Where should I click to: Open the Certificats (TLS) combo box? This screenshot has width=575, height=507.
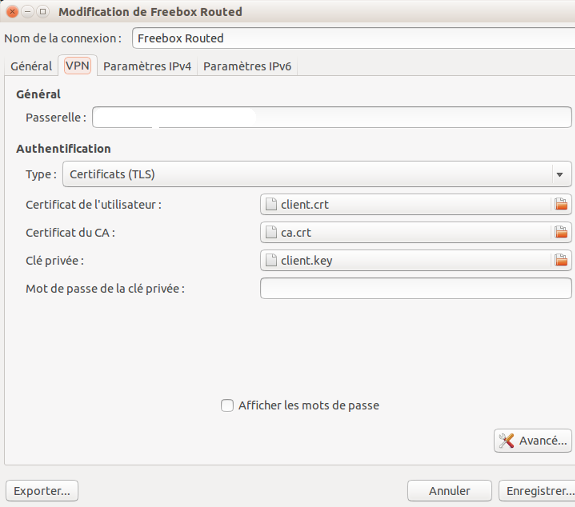(x=317, y=174)
